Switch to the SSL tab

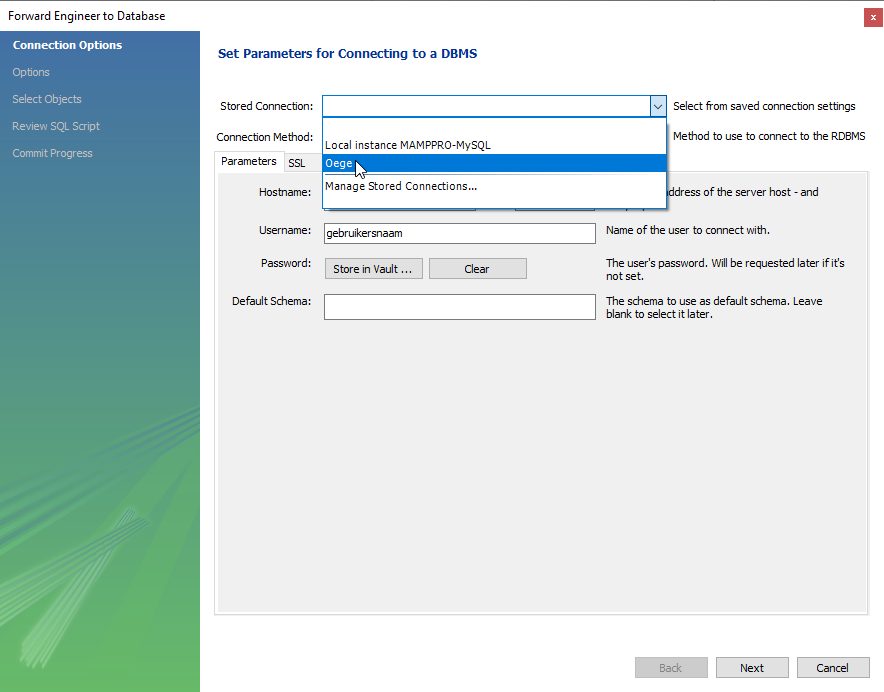[x=296, y=161]
